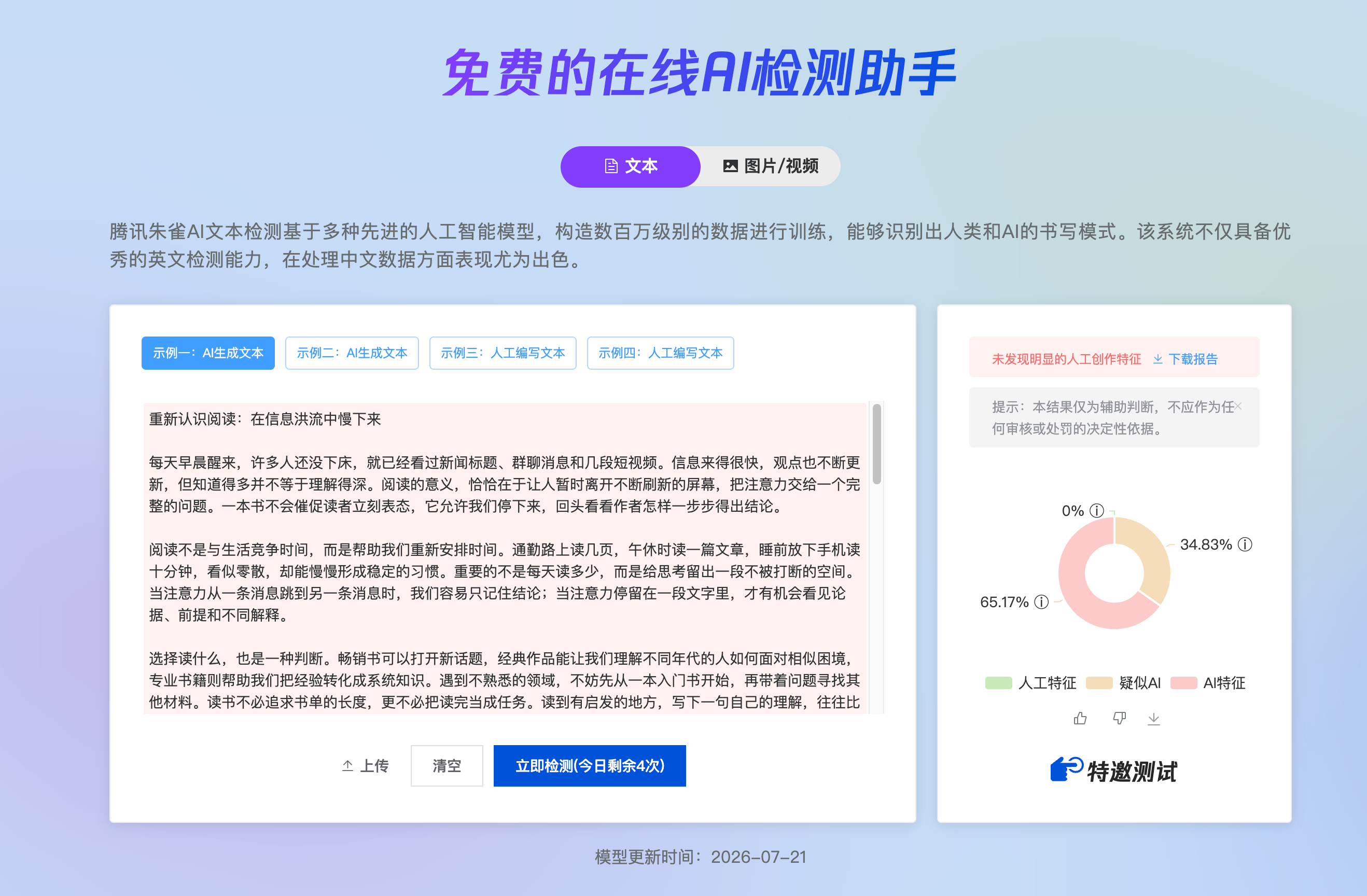Toggle 人工特征 green legend swatch
Screen dimensions: 1367x896
pyautogui.click(x=998, y=682)
